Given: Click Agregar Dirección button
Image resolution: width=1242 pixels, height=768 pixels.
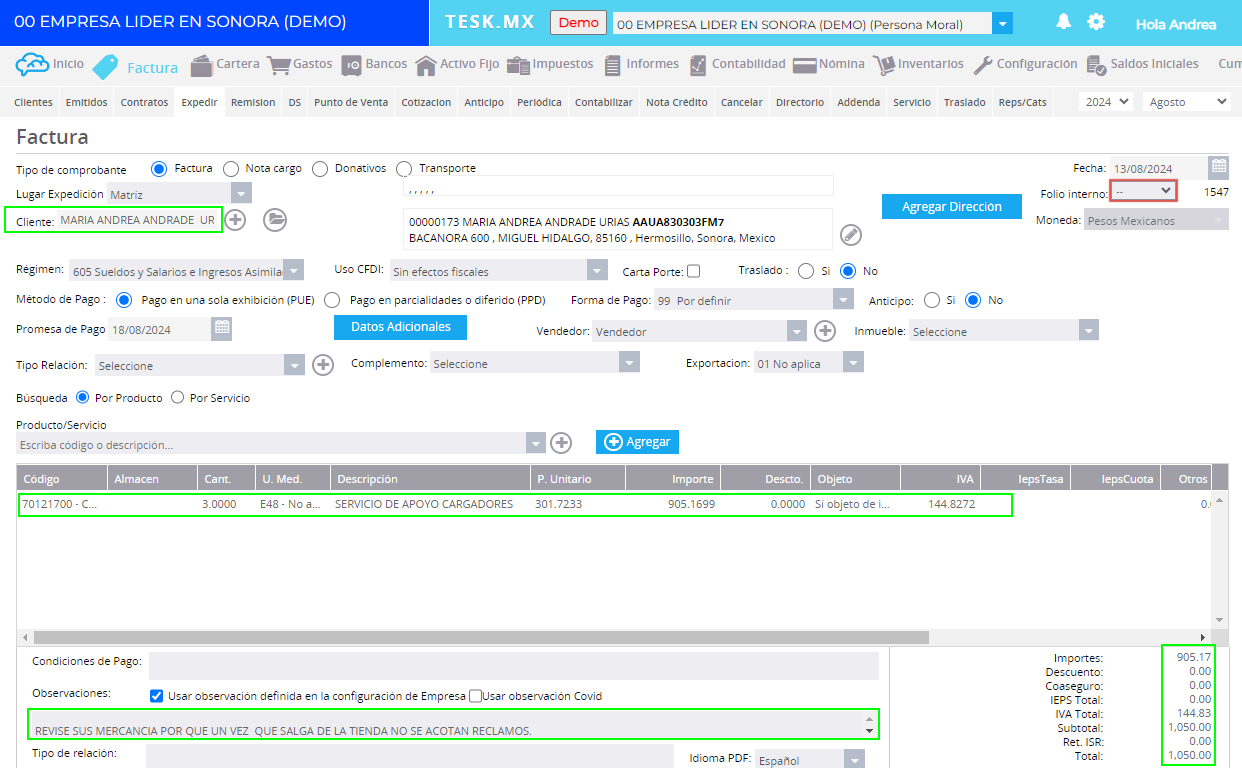Looking at the screenshot, I should [952, 207].
